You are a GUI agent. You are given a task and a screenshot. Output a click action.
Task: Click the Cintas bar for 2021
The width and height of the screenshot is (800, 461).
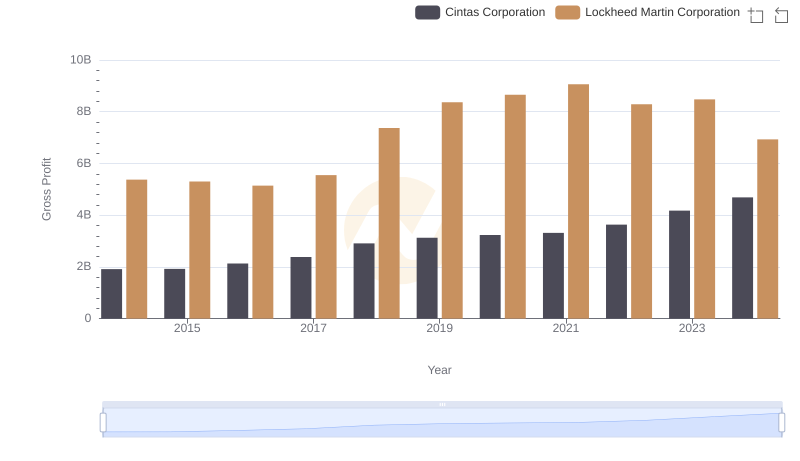(553, 276)
